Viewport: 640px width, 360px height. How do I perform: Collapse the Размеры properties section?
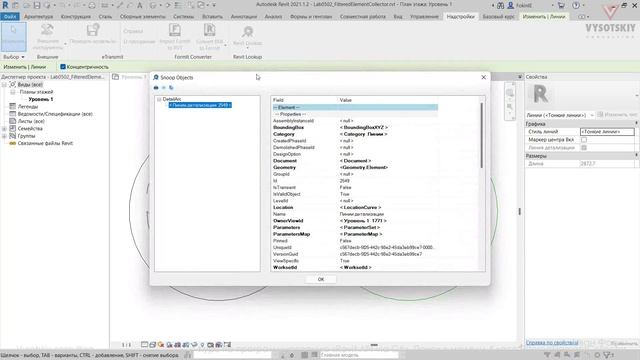pyautogui.click(x=636, y=156)
